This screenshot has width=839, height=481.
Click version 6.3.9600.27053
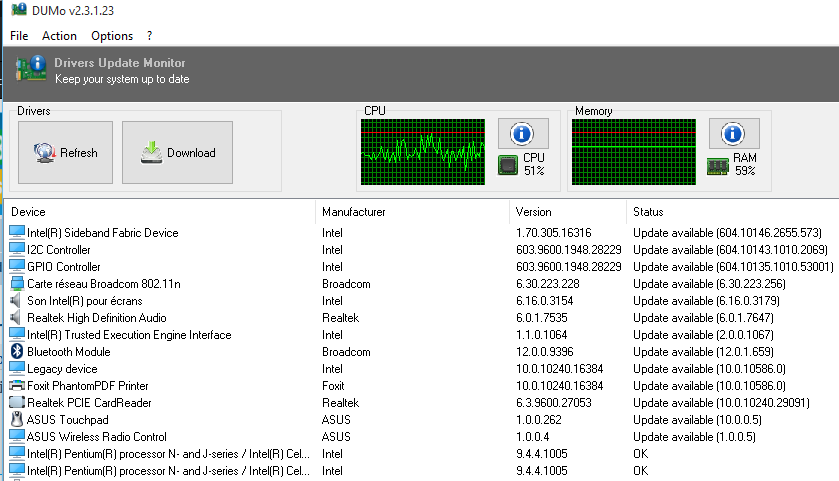(x=553, y=403)
